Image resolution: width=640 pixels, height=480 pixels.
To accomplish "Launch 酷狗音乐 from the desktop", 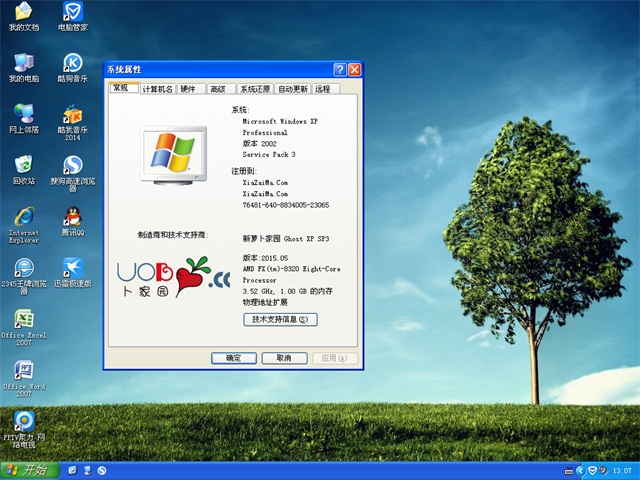I will 72,63.
